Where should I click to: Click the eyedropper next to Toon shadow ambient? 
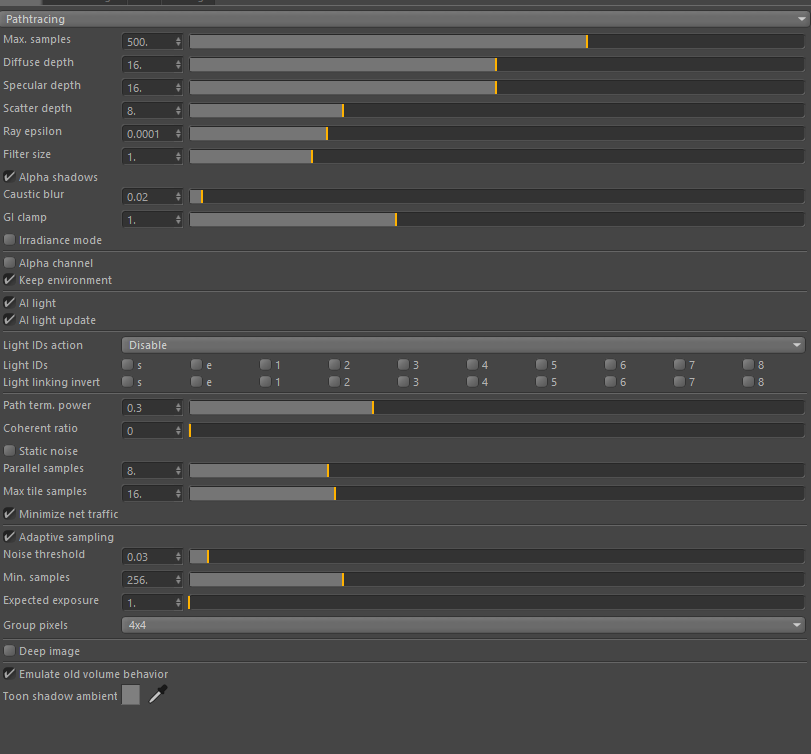[x=158, y=695]
